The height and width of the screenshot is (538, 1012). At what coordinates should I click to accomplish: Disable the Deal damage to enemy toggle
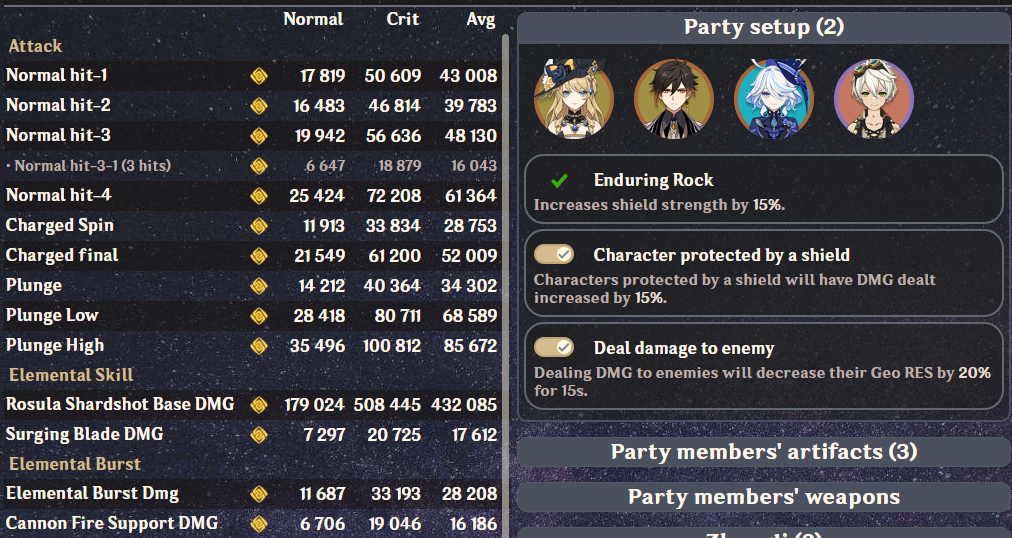(x=554, y=347)
